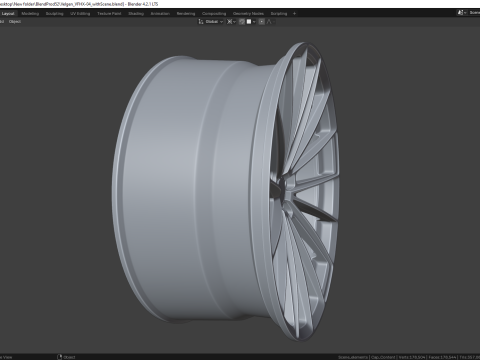Viewport: 480px width, 360px height.
Task: Switch to the Sculpting workspace tab
Action: [x=54, y=14]
